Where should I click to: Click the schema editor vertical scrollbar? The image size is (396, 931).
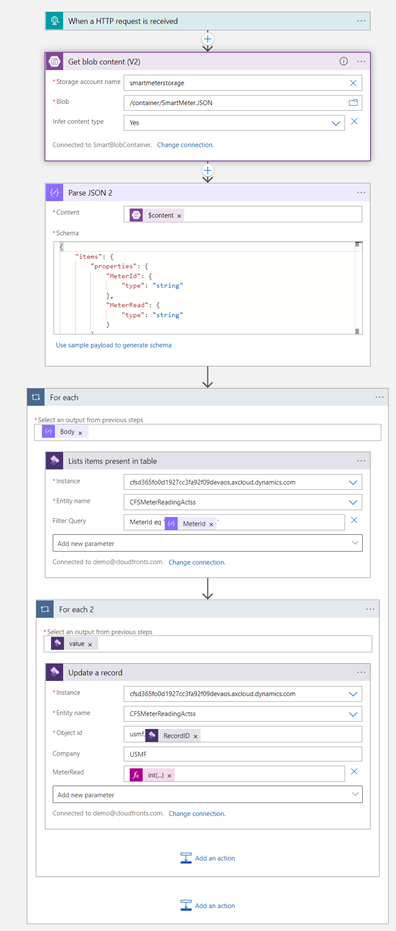(358, 287)
